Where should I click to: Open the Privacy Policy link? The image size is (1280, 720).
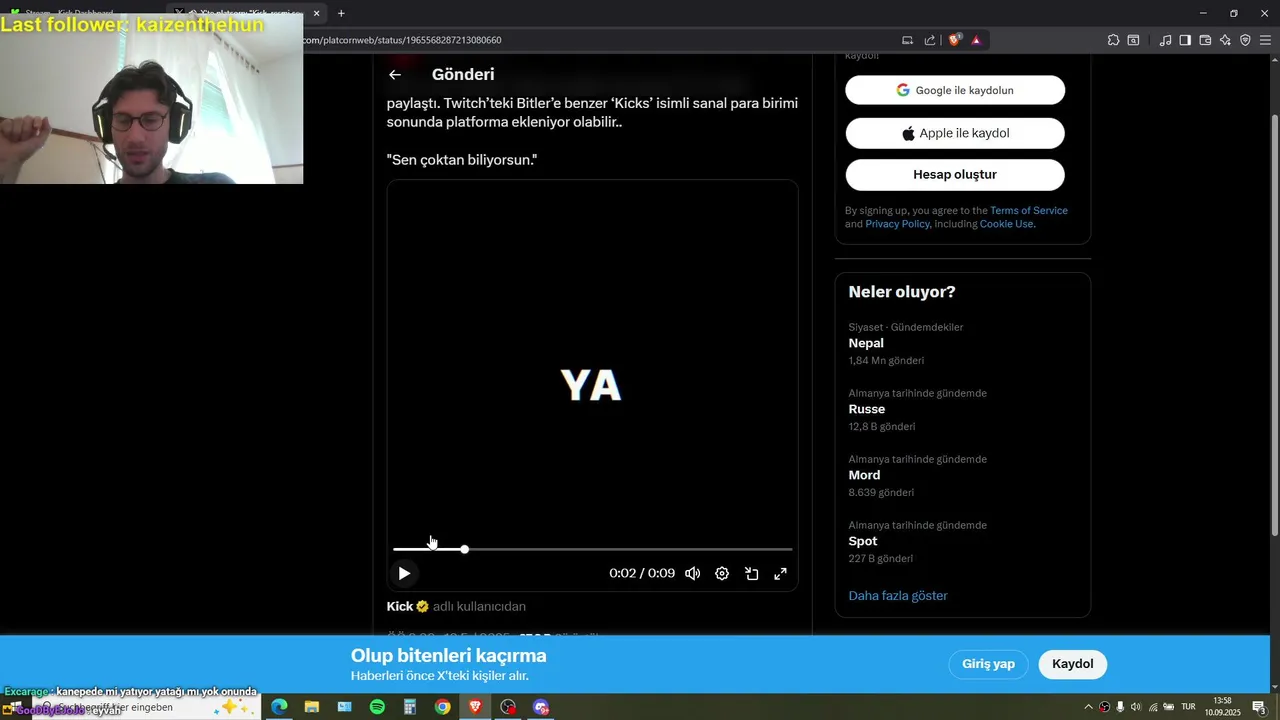(897, 224)
